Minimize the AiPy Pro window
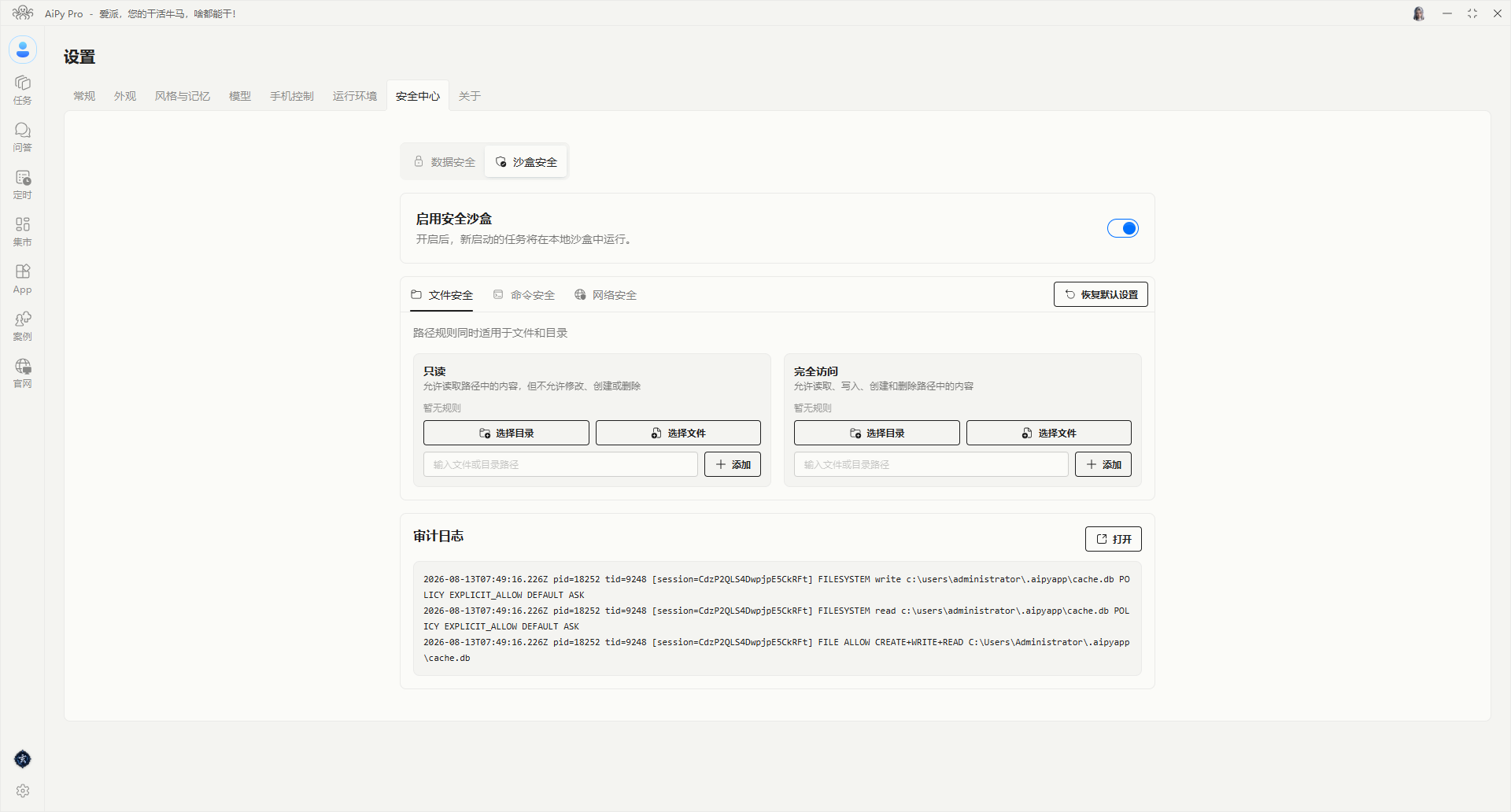The image size is (1511, 812). [x=1446, y=13]
